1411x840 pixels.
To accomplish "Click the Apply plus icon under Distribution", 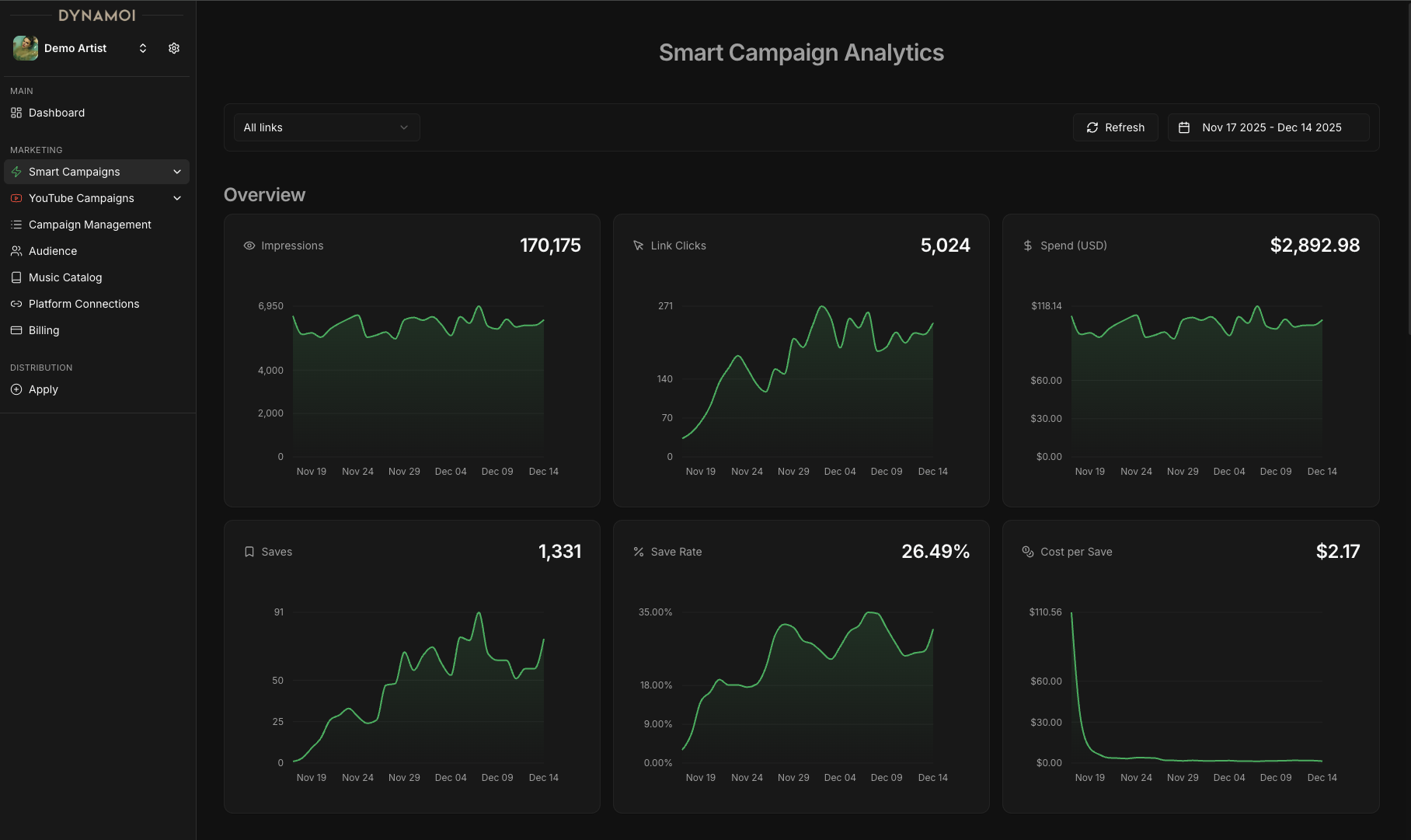I will pyautogui.click(x=16, y=389).
